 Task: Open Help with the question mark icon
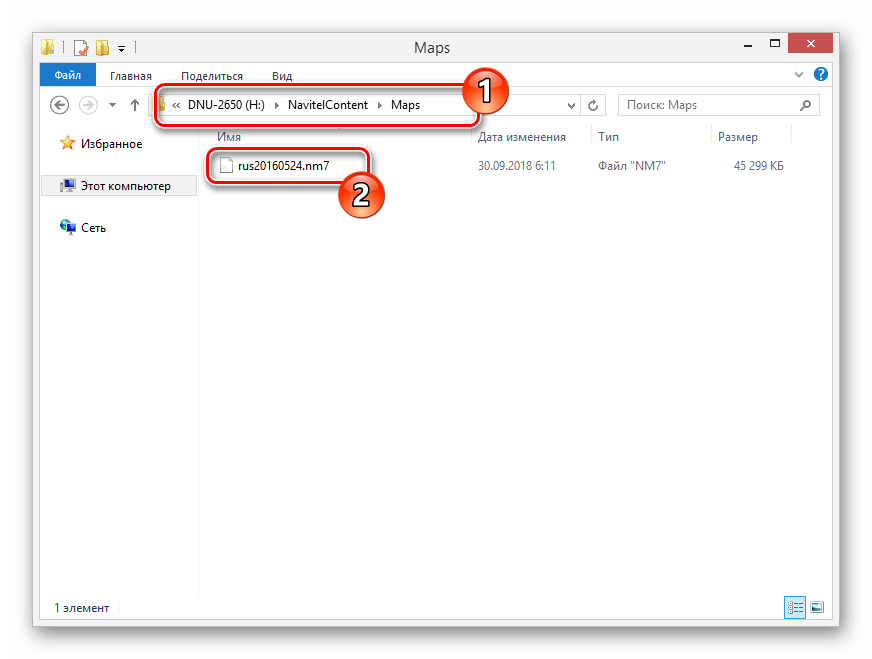(x=820, y=74)
